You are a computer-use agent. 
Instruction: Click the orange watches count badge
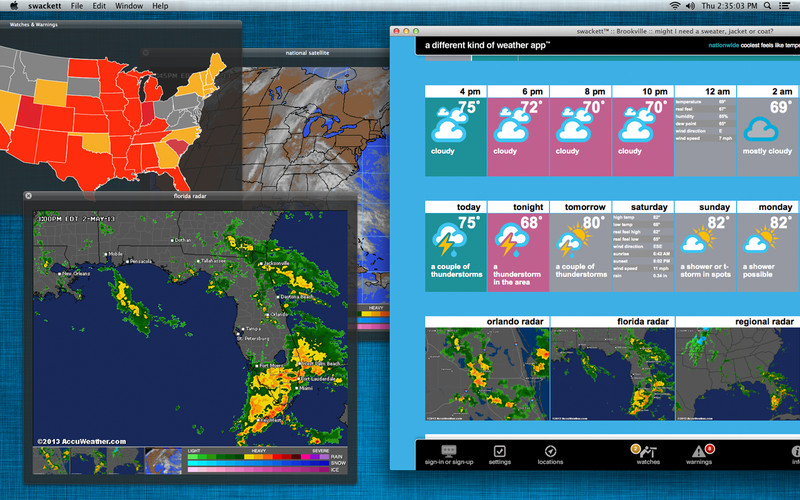(635, 448)
